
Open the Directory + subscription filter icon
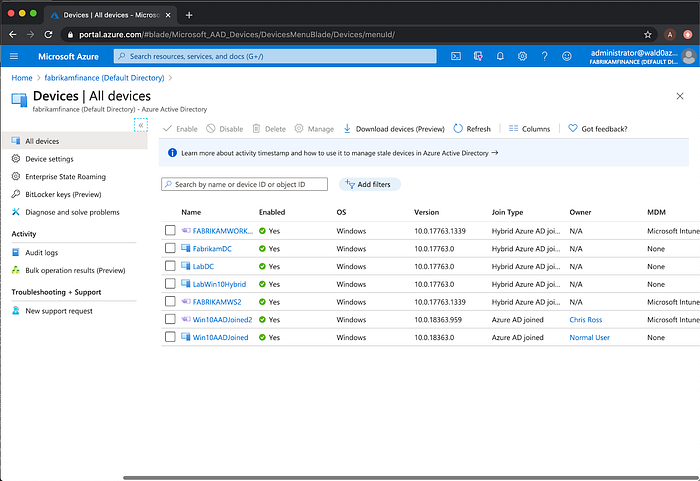(x=478, y=56)
